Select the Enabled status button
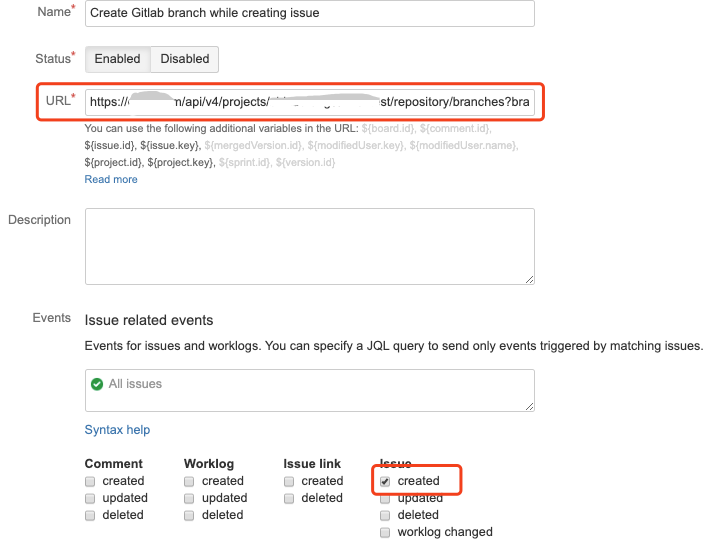This screenshot has width=728, height=559. pyautogui.click(x=117, y=59)
